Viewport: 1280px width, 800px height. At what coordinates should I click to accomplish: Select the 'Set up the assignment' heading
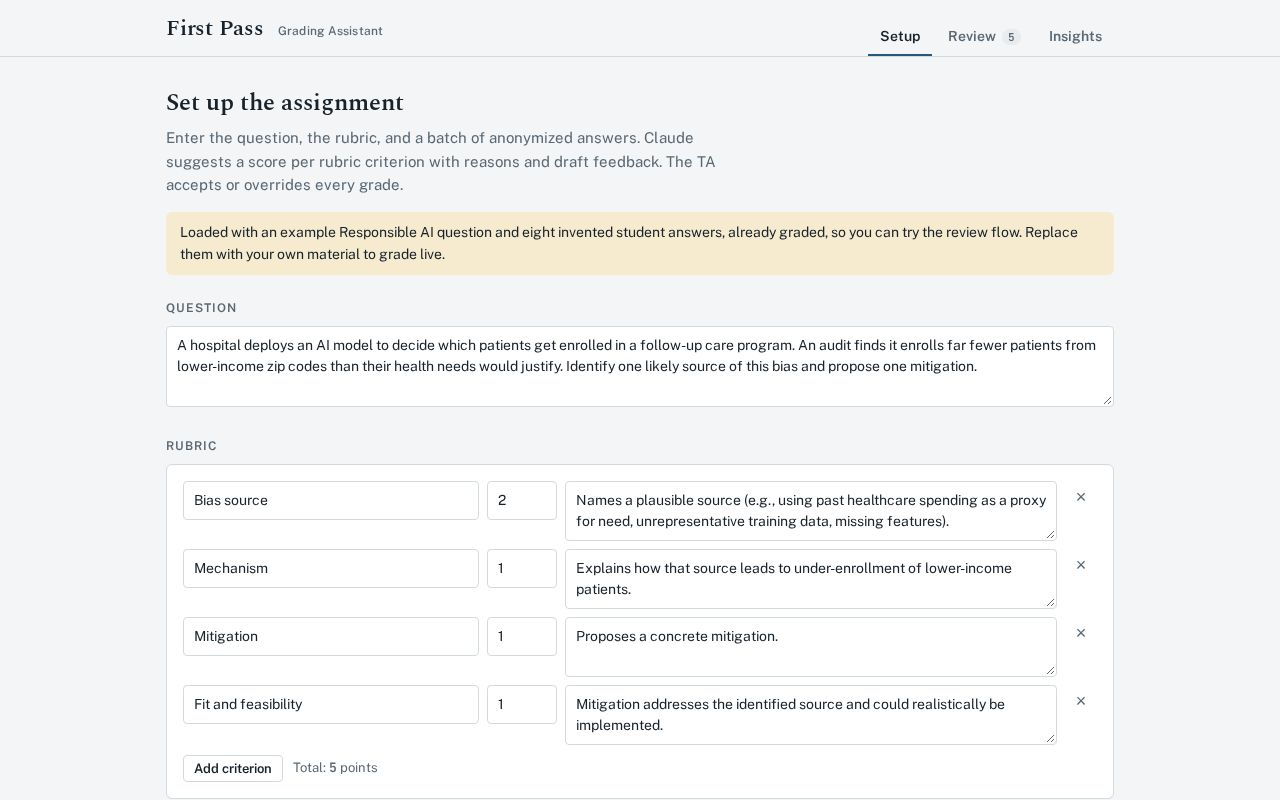(285, 103)
